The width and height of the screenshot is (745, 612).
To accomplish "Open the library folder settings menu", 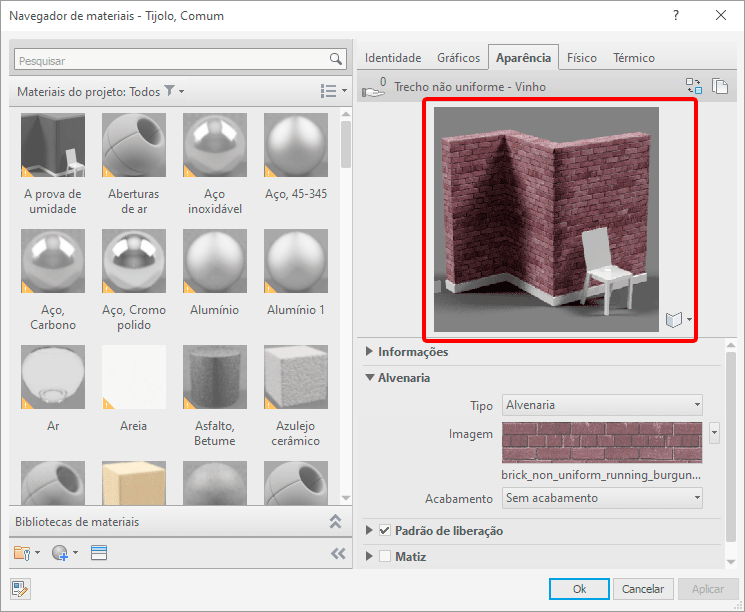I will coord(27,553).
